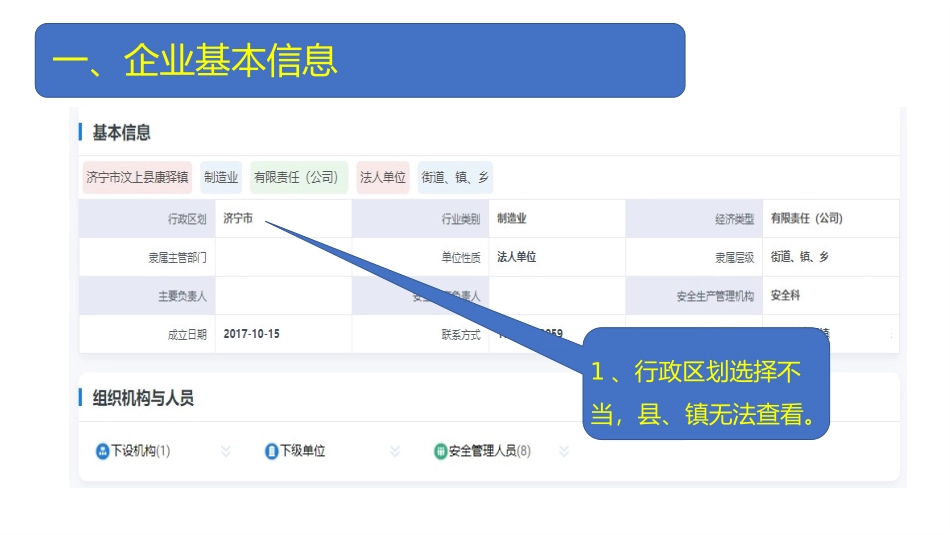950x535 pixels.
Task: Click the 联系方式 field label
Action: tap(460, 334)
